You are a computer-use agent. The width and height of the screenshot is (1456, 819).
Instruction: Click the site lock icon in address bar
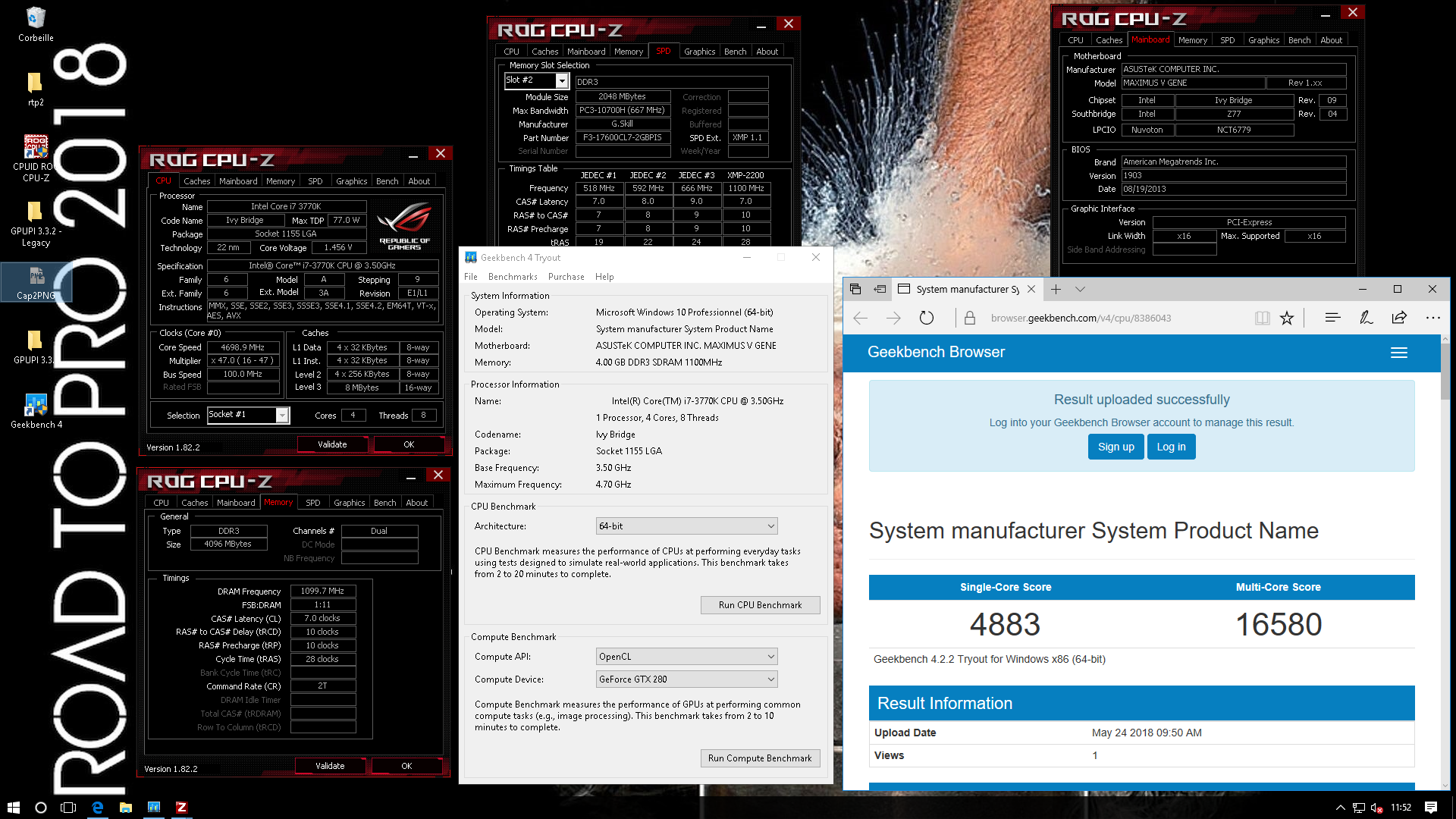tap(969, 318)
